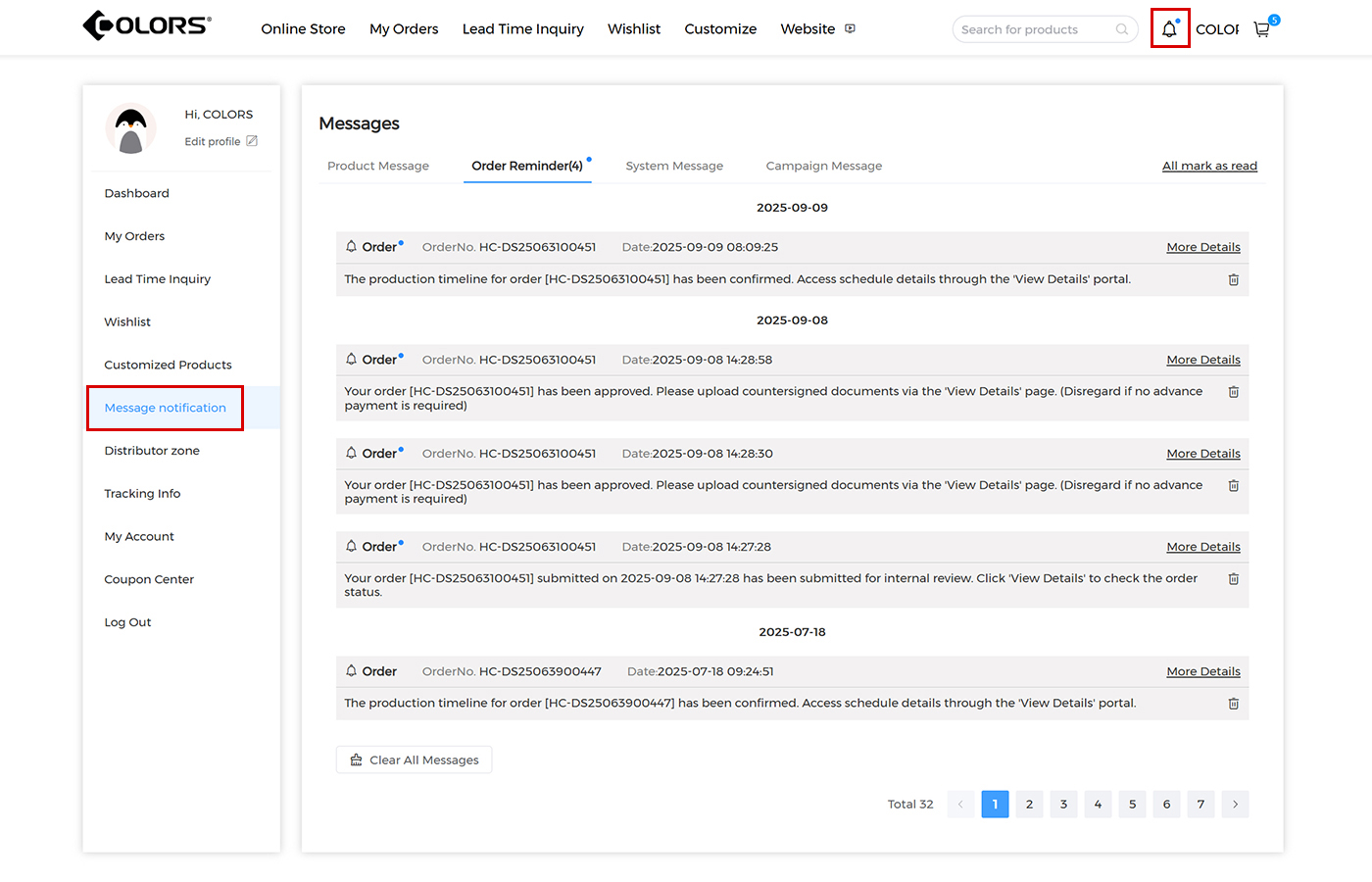Switch to the Campaign Message tab
This screenshot has width=1372, height=882.
click(823, 166)
